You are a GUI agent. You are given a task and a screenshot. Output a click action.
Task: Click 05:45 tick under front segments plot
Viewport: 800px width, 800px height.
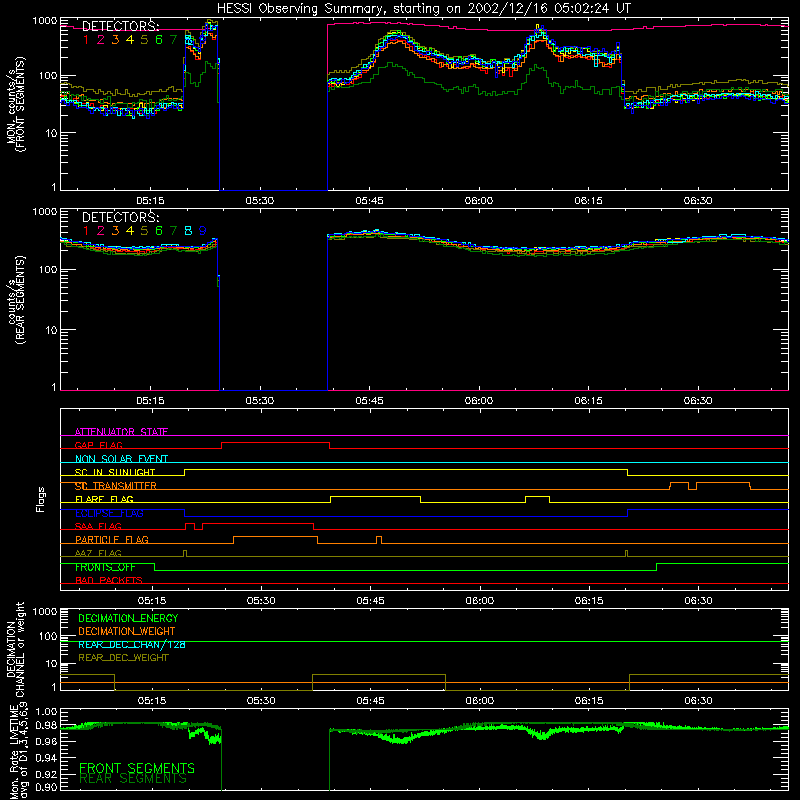pos(369,201)
